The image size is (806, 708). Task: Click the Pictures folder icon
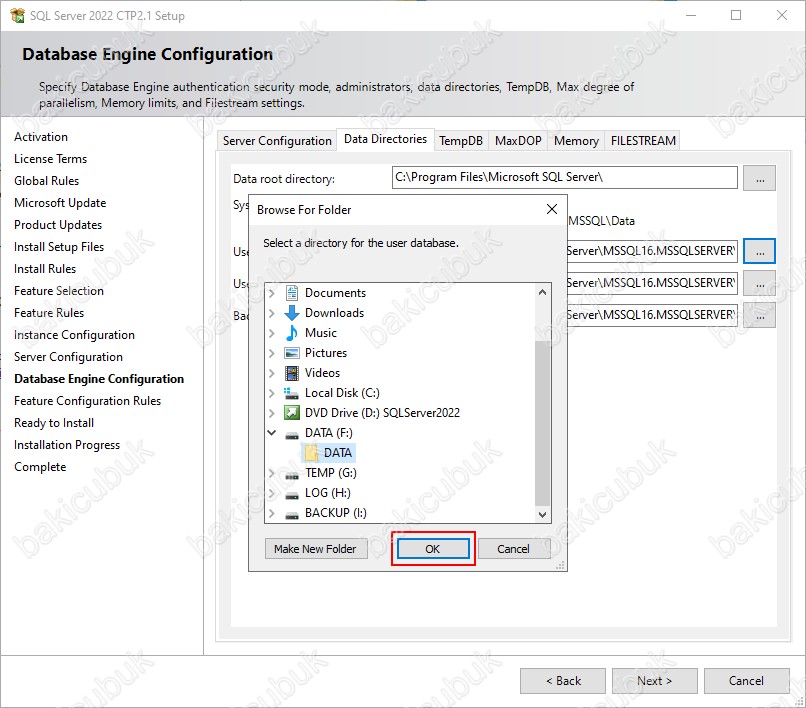[291, 353]
